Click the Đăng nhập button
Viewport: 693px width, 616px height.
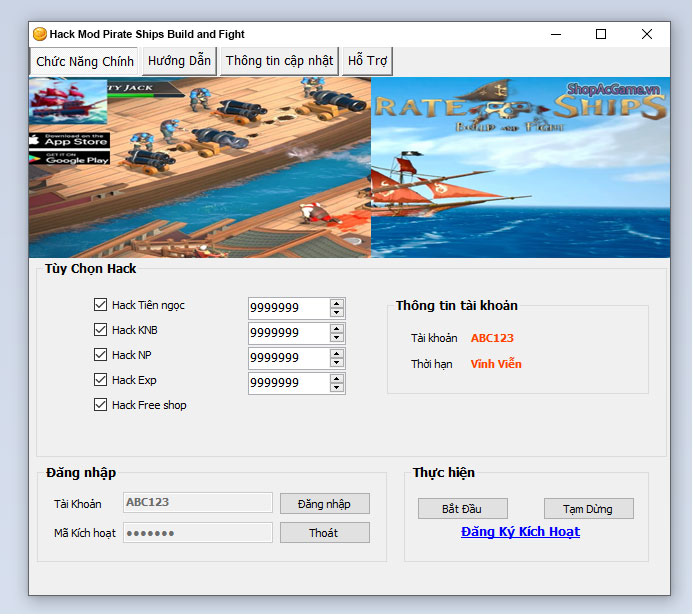(324, 504)
